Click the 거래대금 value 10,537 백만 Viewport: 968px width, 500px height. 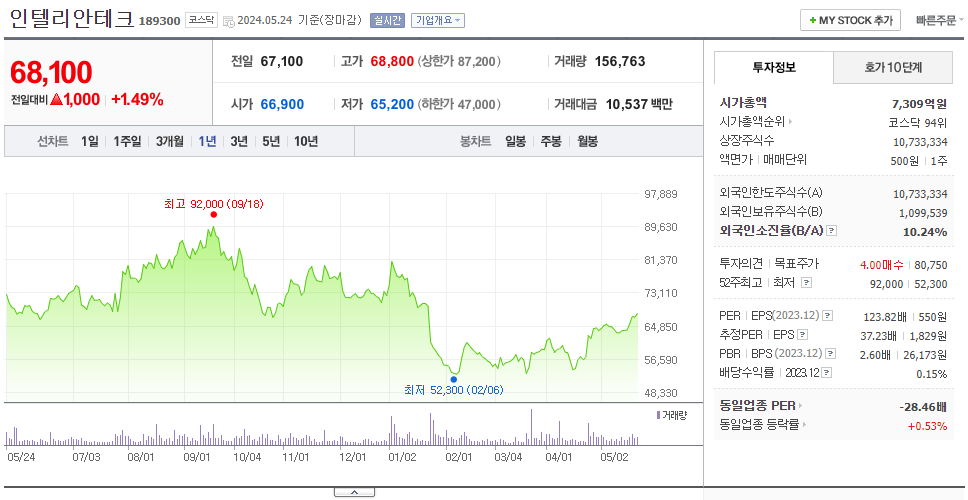[x=639, y=104]
